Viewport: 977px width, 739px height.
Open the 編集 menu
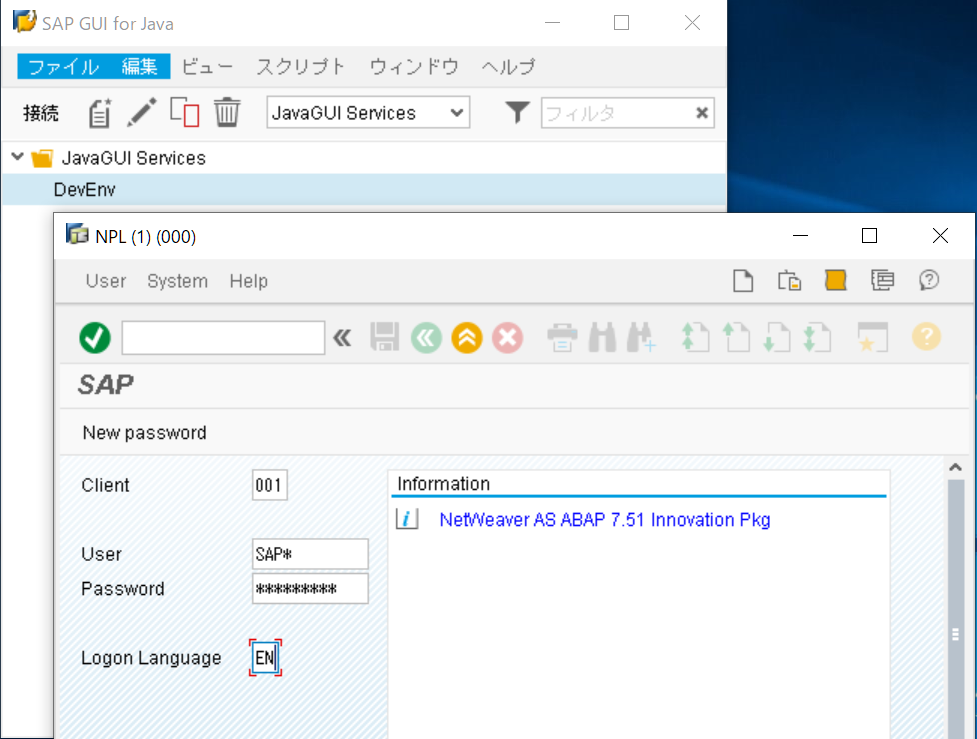pyautogui.click(x=139, y=67)
